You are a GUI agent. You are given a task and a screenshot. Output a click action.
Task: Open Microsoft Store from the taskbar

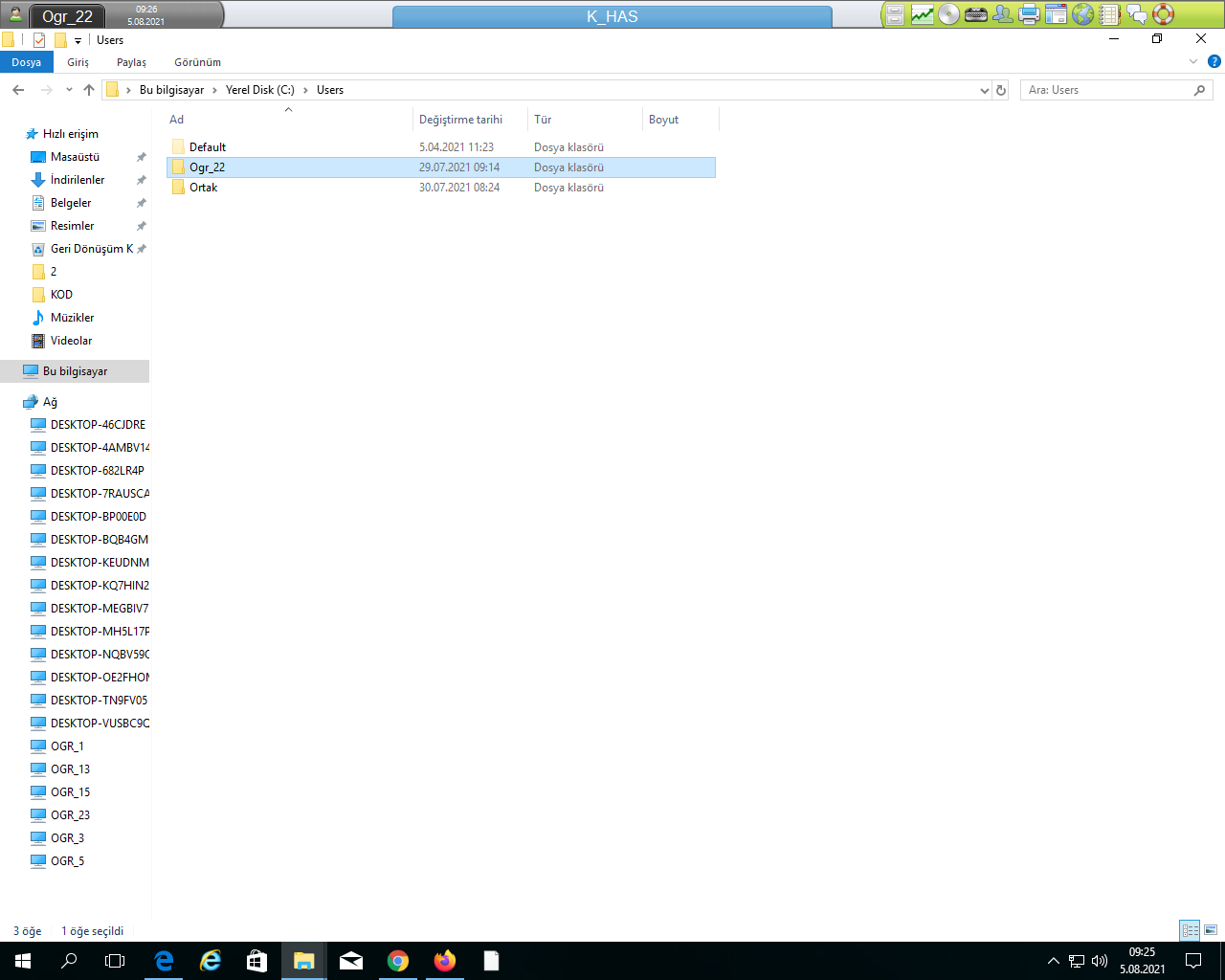pos(257,961)
